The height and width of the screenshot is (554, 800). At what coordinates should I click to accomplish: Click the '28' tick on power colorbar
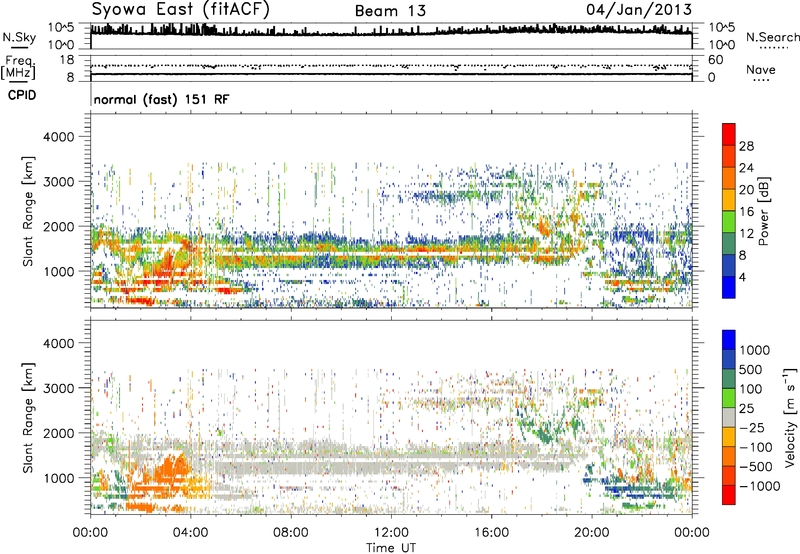point(746,146)
